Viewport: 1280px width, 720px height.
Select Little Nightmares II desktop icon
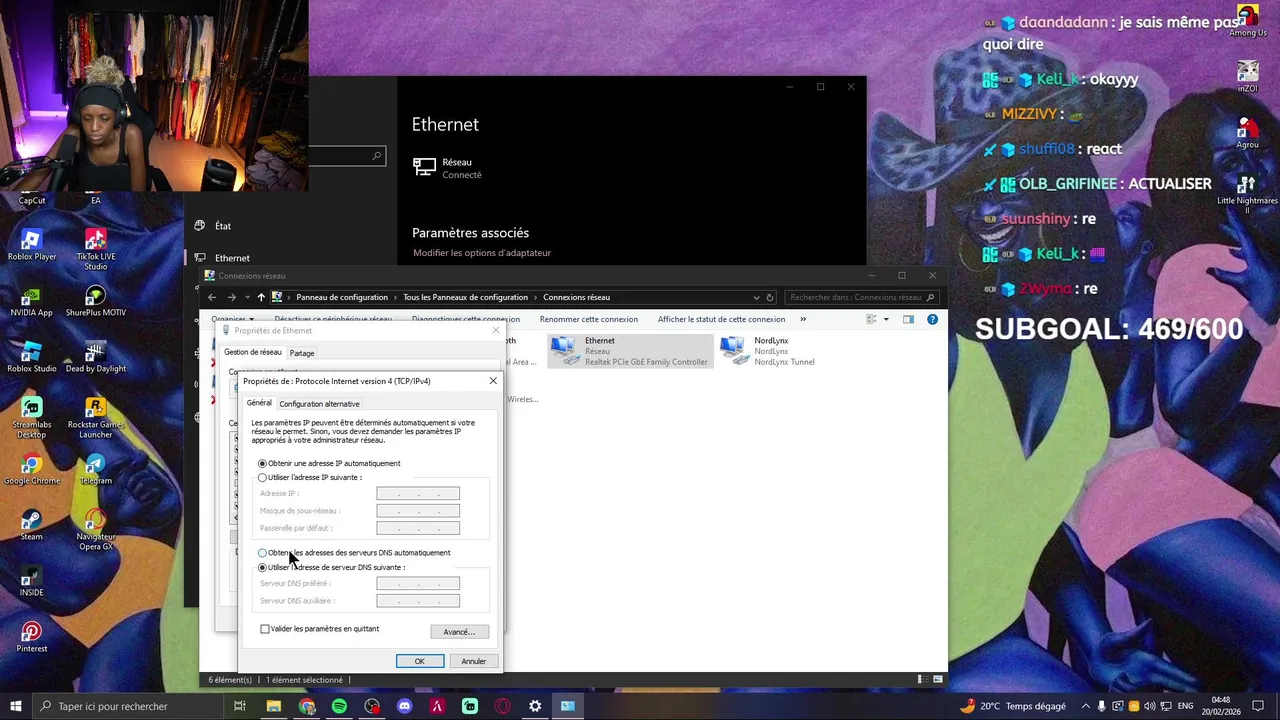tap(1247, 193)
